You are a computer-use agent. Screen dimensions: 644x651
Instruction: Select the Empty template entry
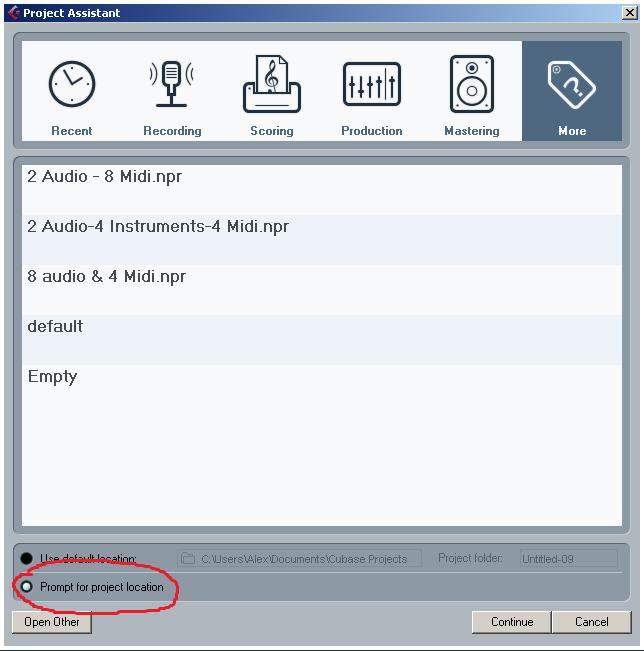point(322,390)
